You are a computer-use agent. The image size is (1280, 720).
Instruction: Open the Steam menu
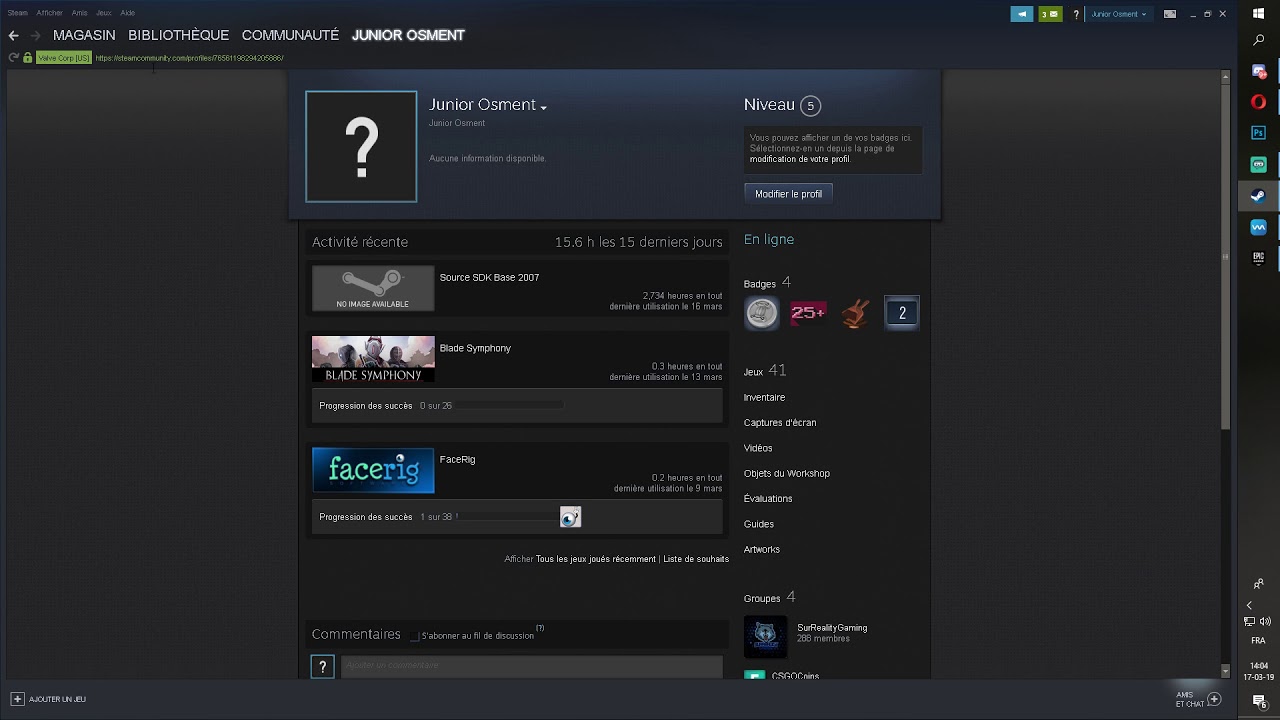coord(17,13)
